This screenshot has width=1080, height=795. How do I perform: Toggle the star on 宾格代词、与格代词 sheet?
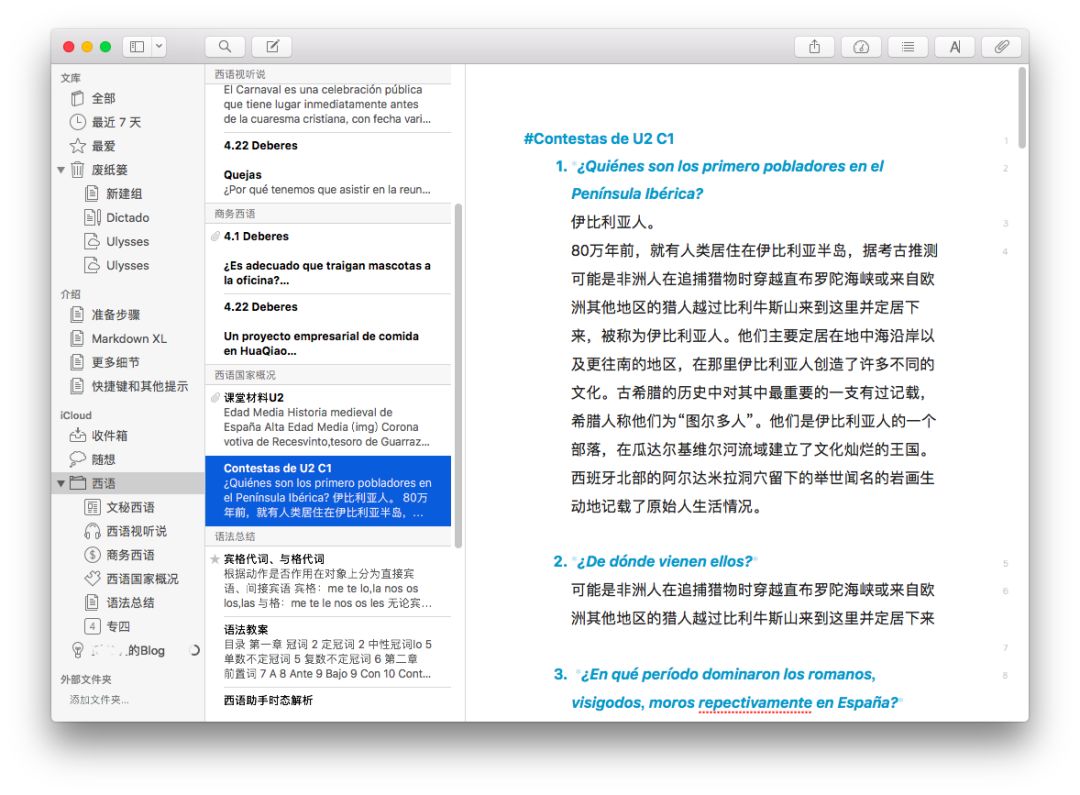coord(215,559)
